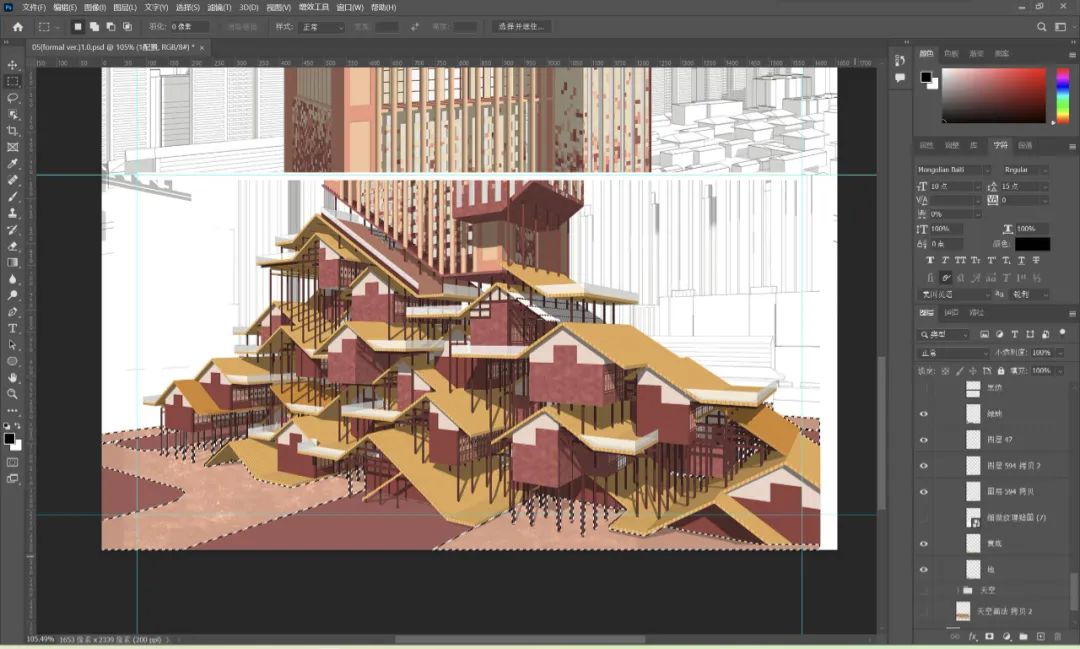
Task: Toggle visibility of the 地 layer
Action: point(924,570)
